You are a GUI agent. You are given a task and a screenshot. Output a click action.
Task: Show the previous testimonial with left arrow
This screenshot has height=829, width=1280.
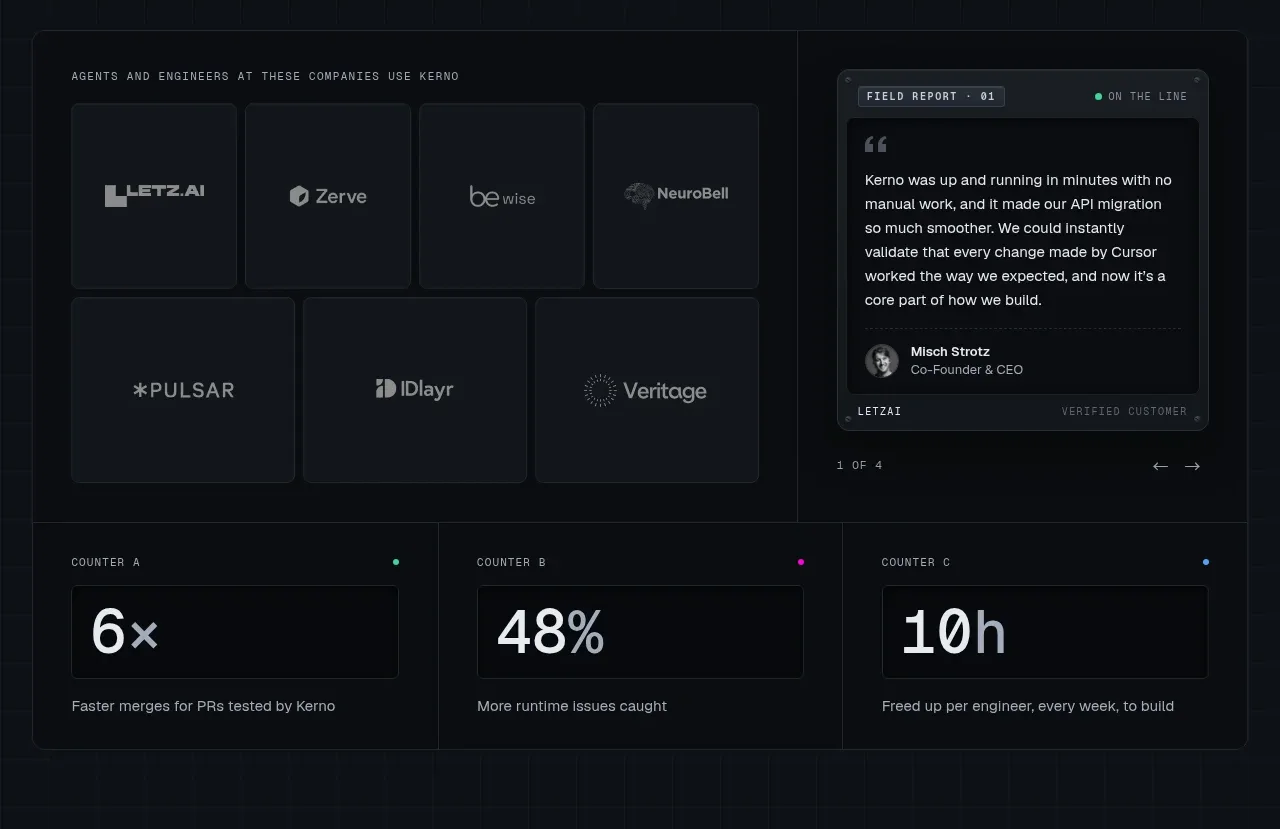point(1160,466)
